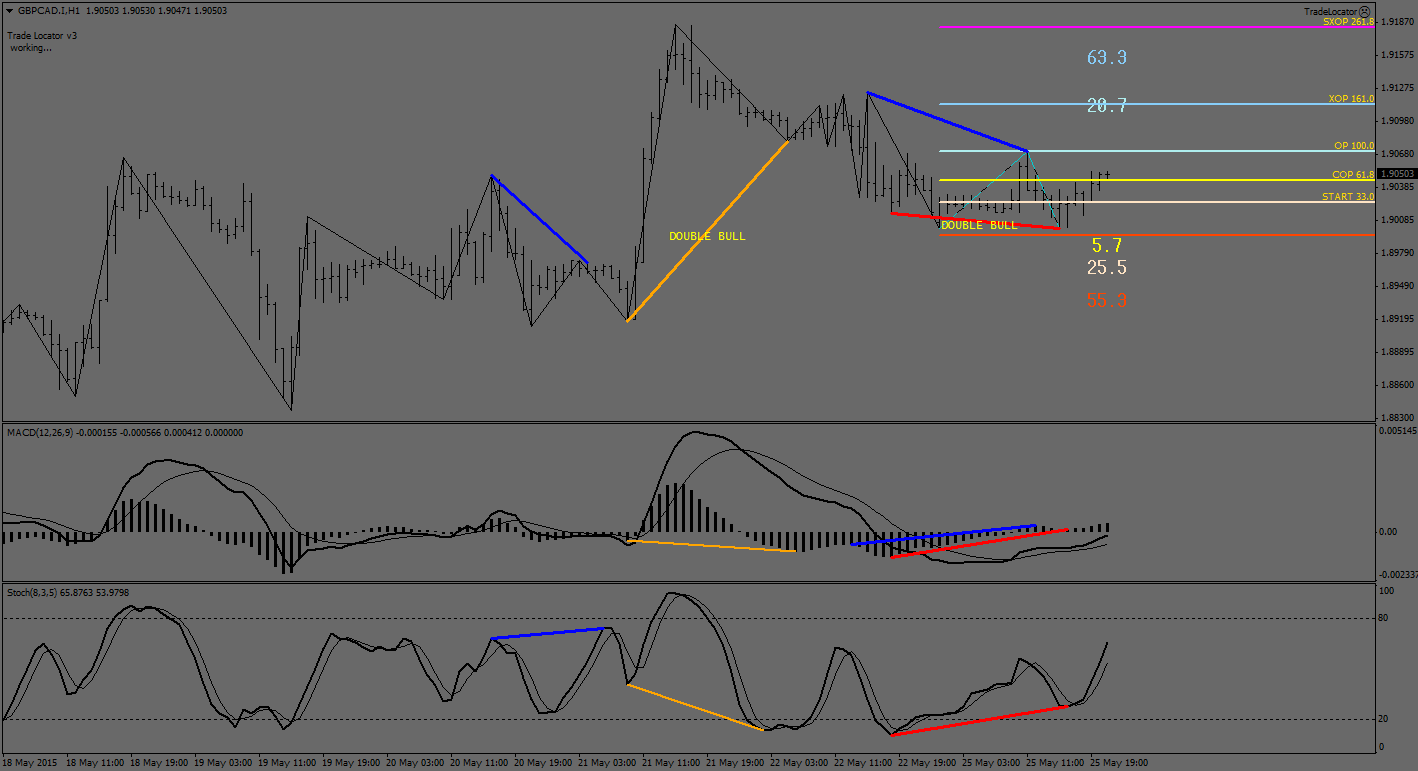
Task: Click the red 55.3 value
Action: (x=1106, y=300)
